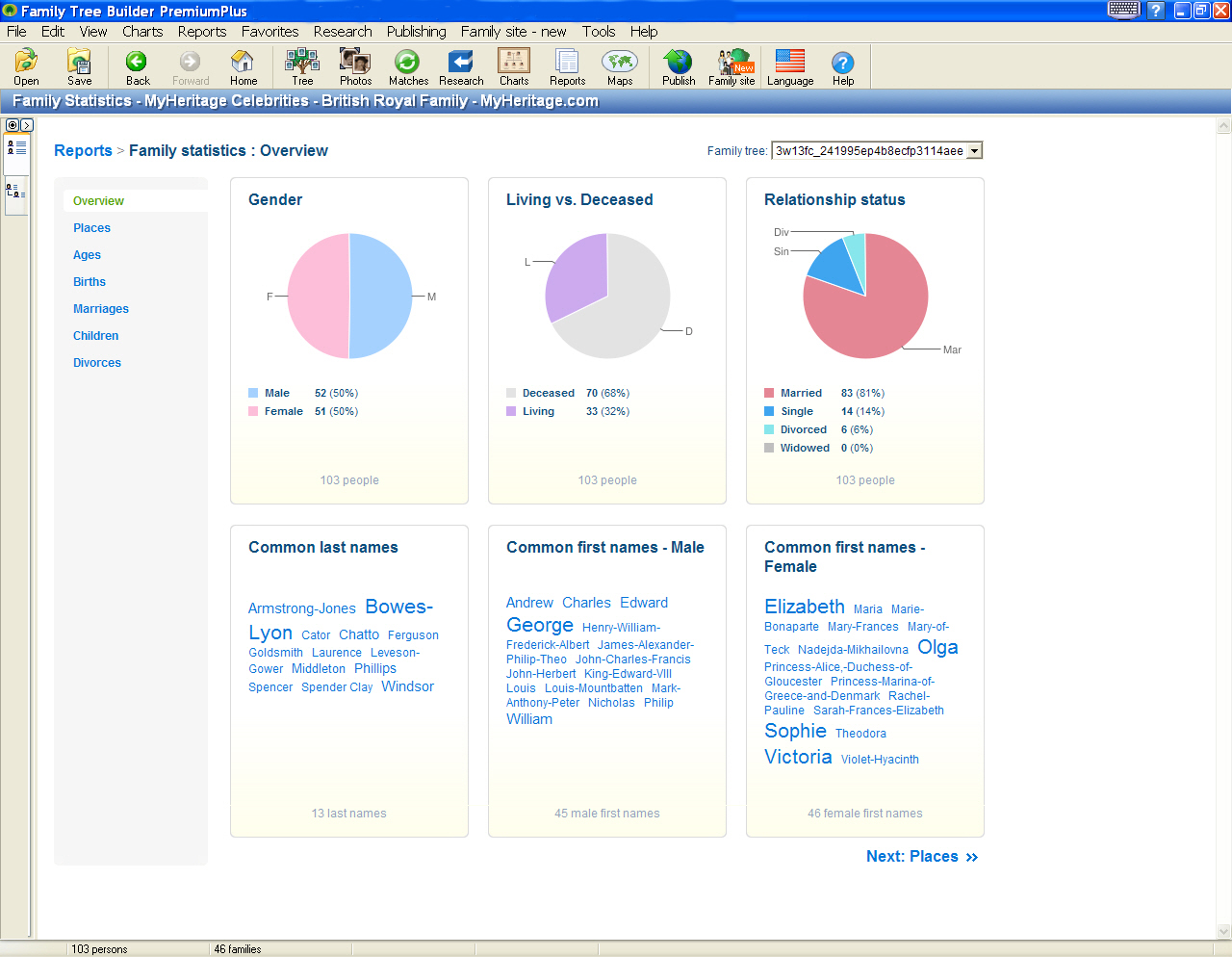1232x957 pixels.
Task: Click the Elizabeth female first name link
Action: [805, 607]
